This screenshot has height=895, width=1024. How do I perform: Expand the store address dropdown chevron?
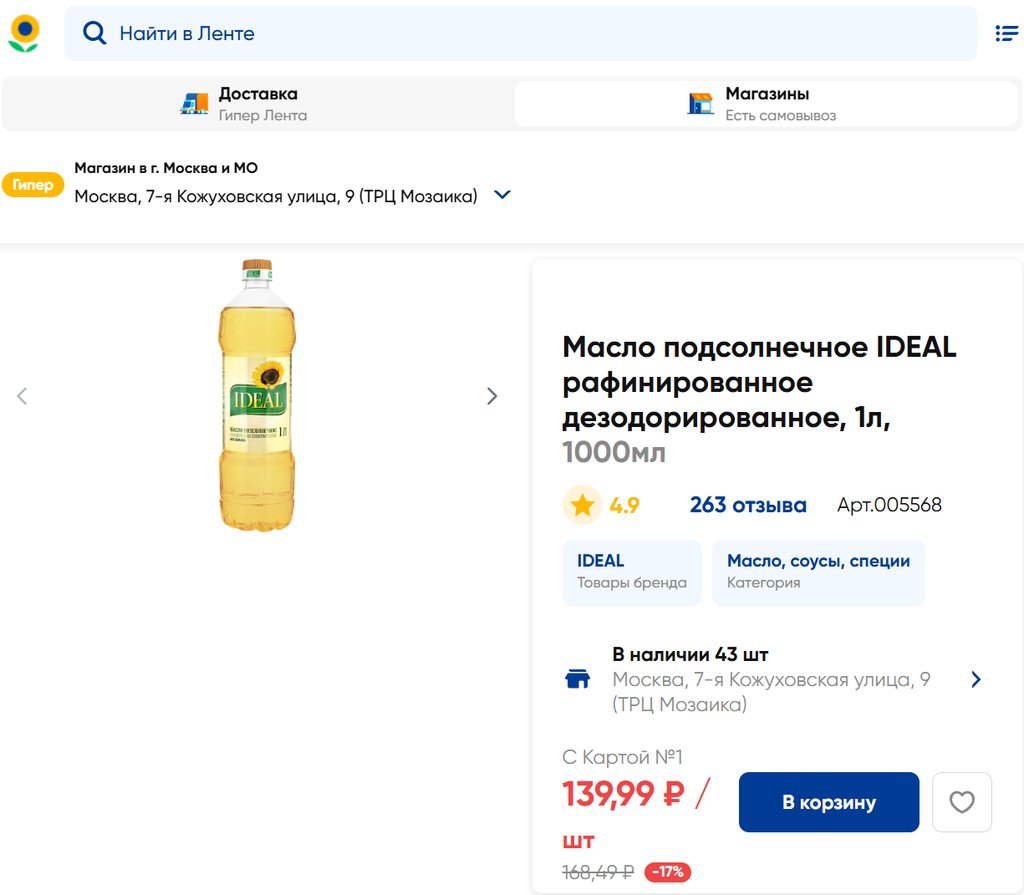(503, 195)
